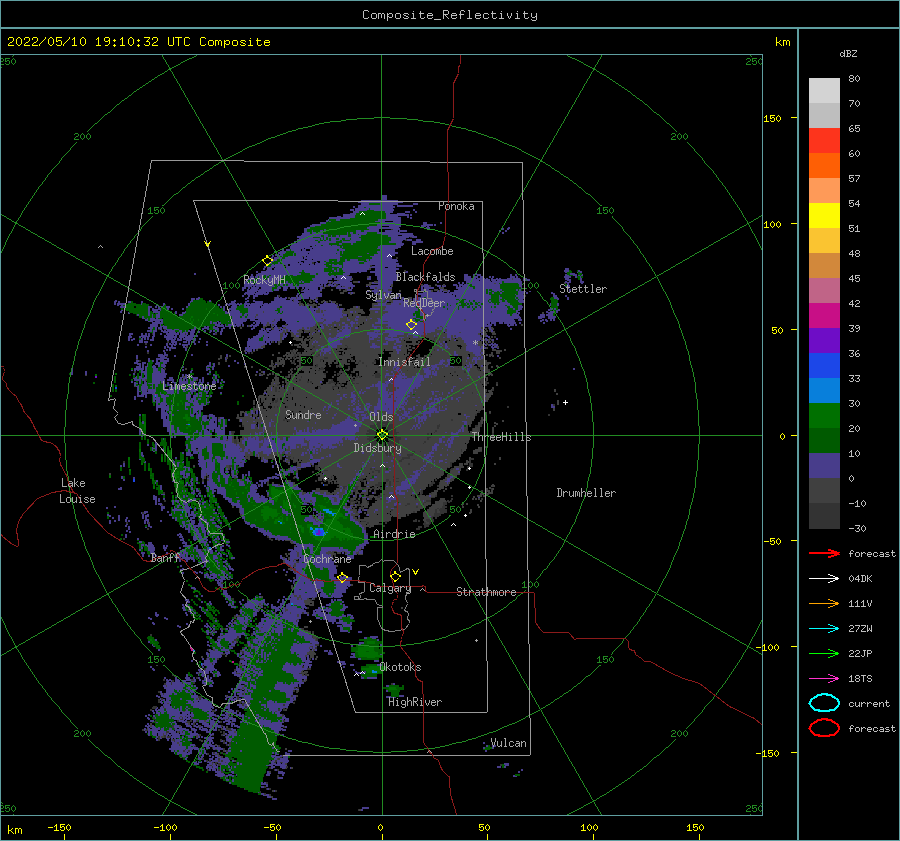The width and height of the screenshot is (900, 841).
Task: Click the Drumheller city label
Action: coord(586,493)
